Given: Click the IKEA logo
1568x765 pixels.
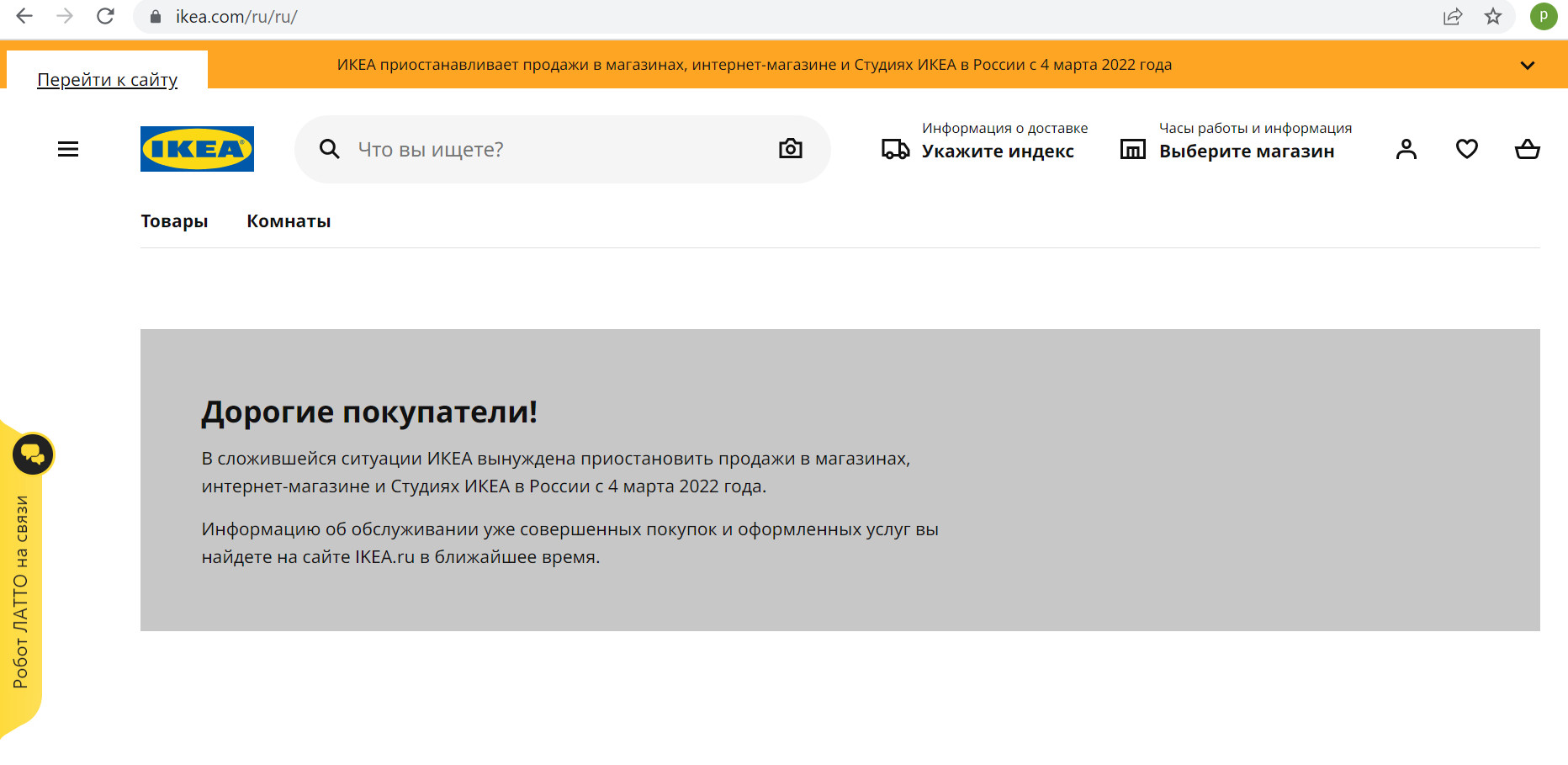Looking at the screenshot, I should tap(197, 149).
